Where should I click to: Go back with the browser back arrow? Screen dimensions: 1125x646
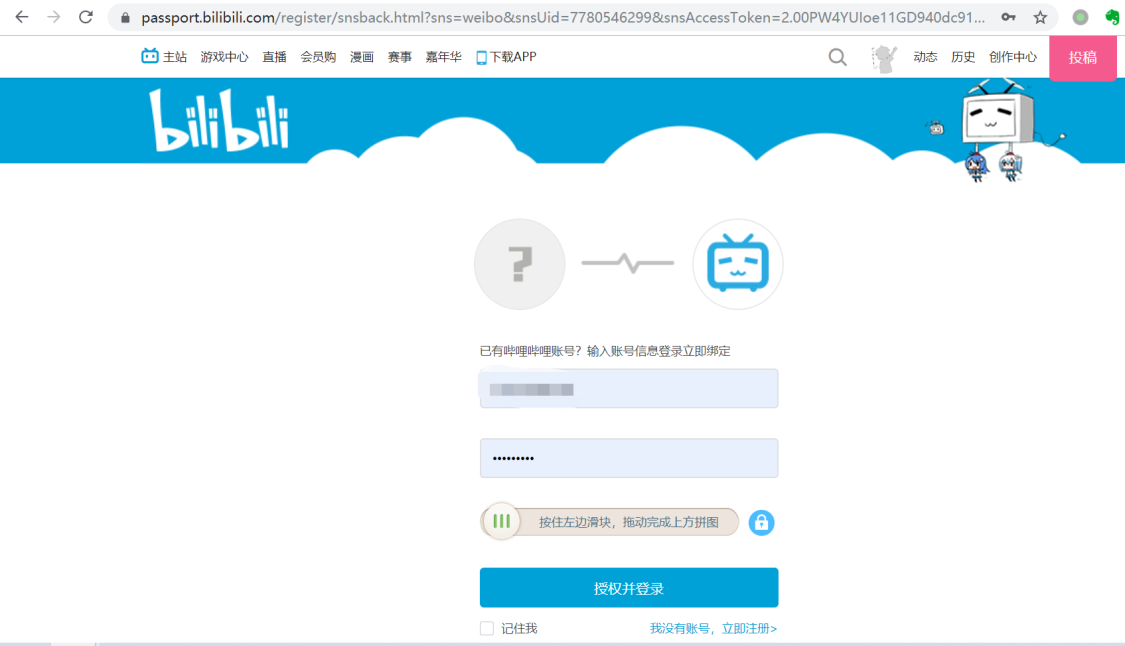click(x=22, y=17)
